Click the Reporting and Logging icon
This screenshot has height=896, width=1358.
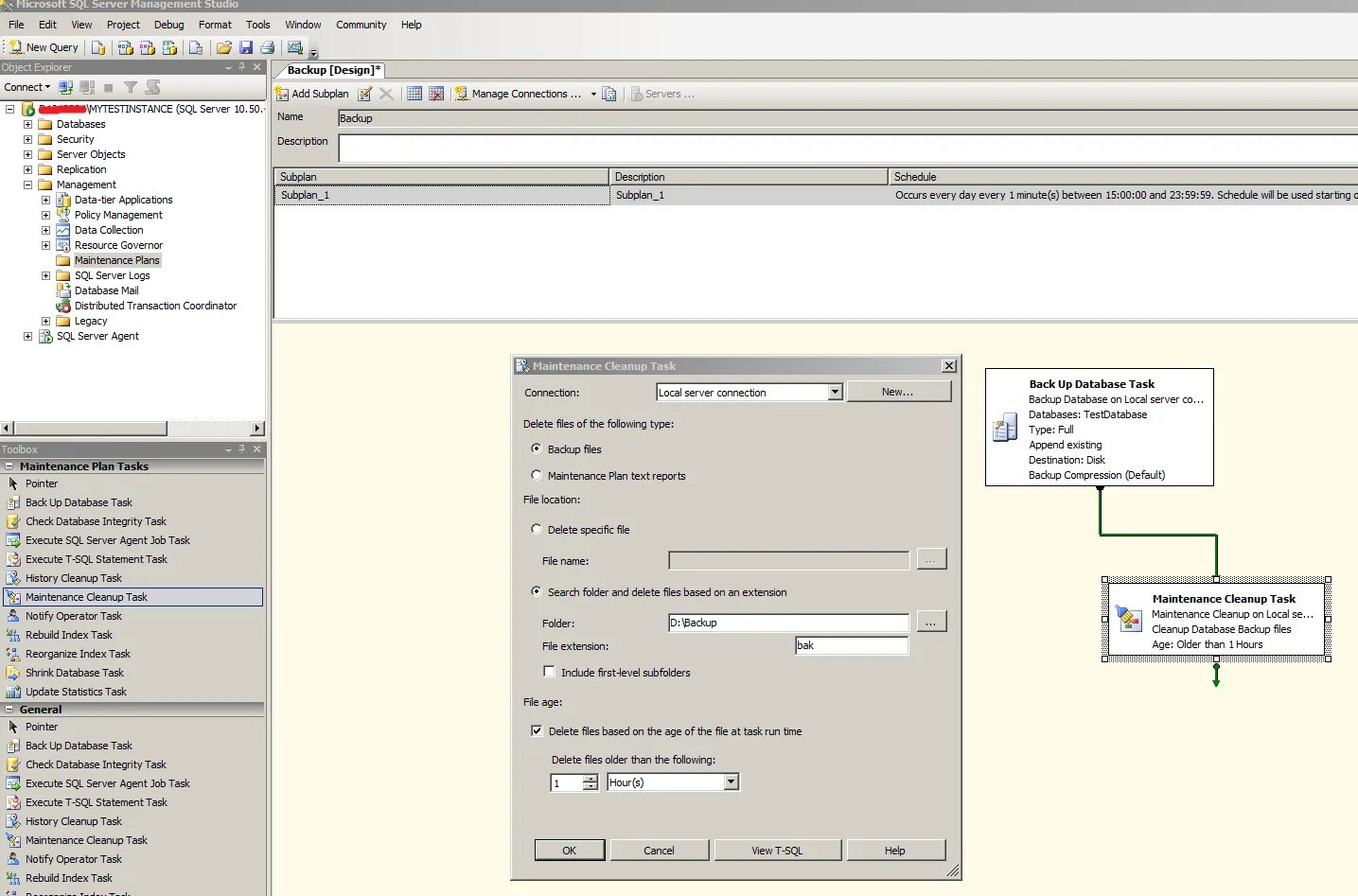click(609, 94)
